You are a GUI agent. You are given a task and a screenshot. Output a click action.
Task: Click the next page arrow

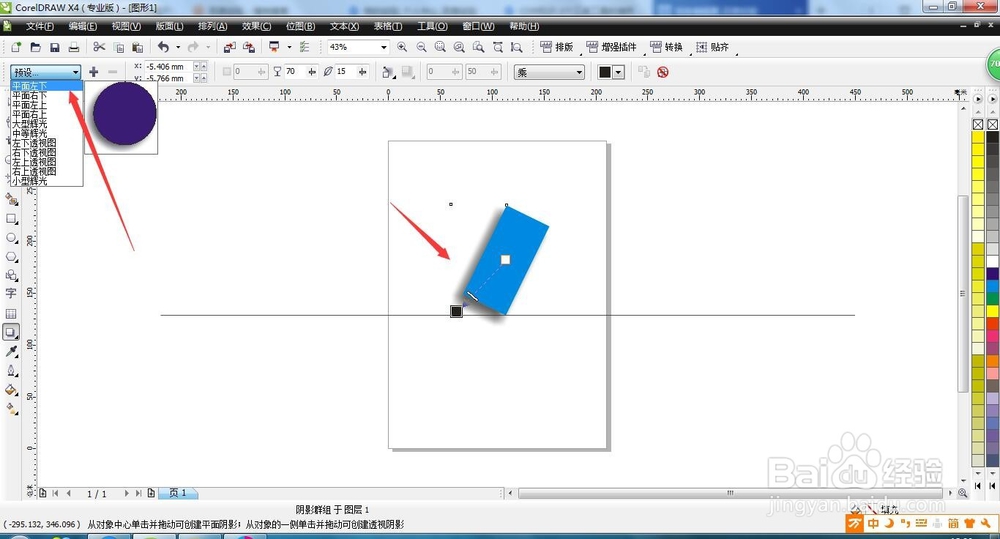pos(126,493)
